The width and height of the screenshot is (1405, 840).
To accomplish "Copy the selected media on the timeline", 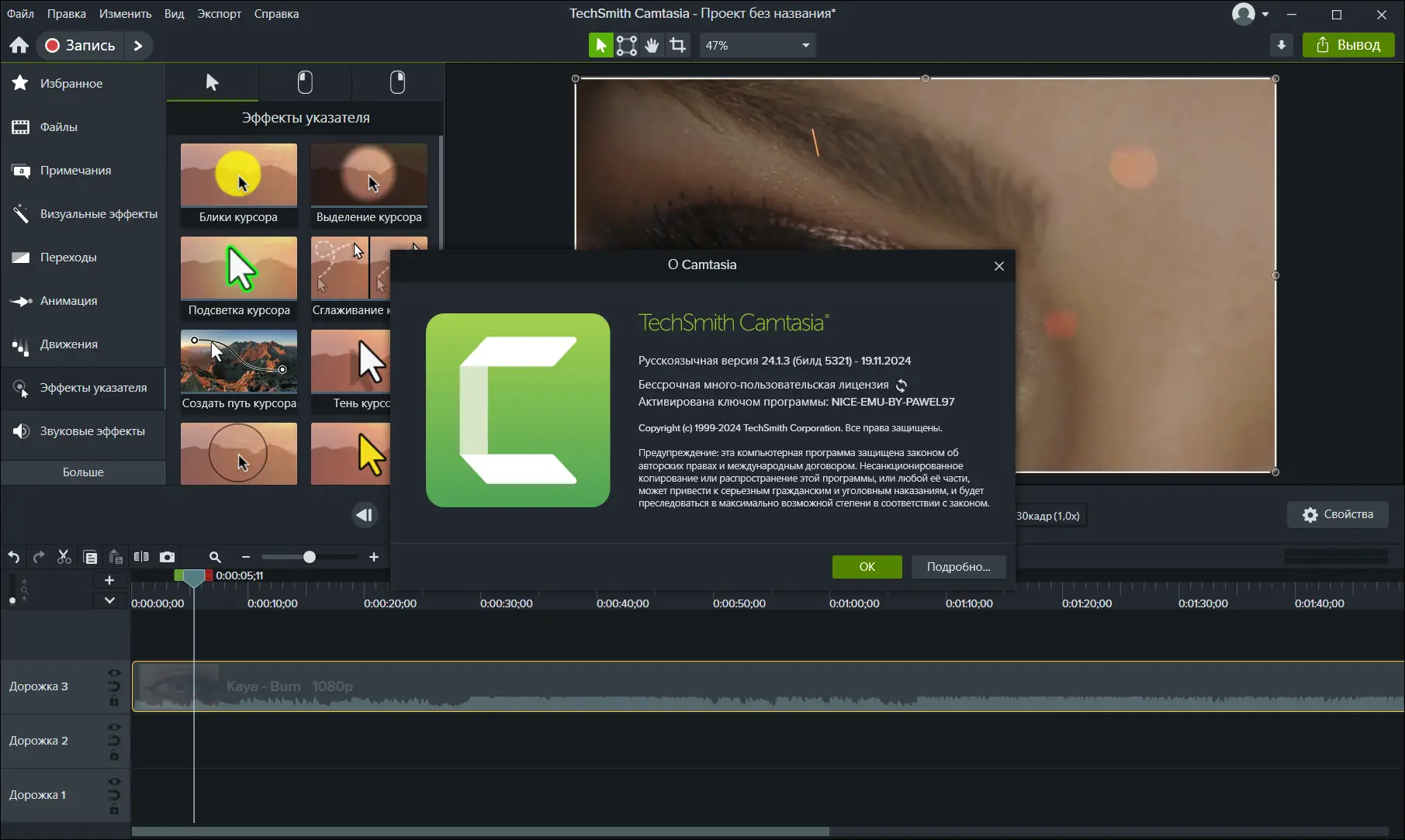I will pos(90,557).
